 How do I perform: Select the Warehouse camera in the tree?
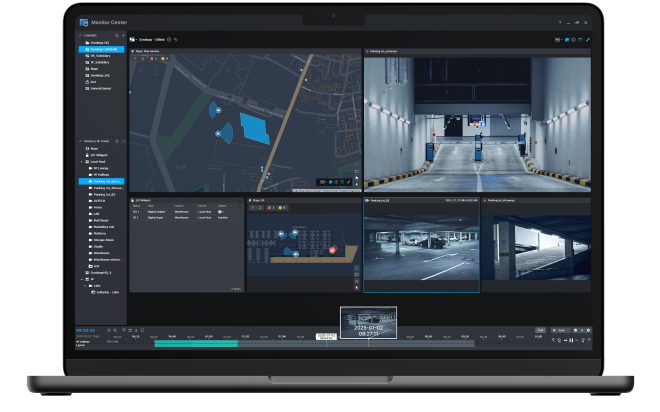click(100, 253)
